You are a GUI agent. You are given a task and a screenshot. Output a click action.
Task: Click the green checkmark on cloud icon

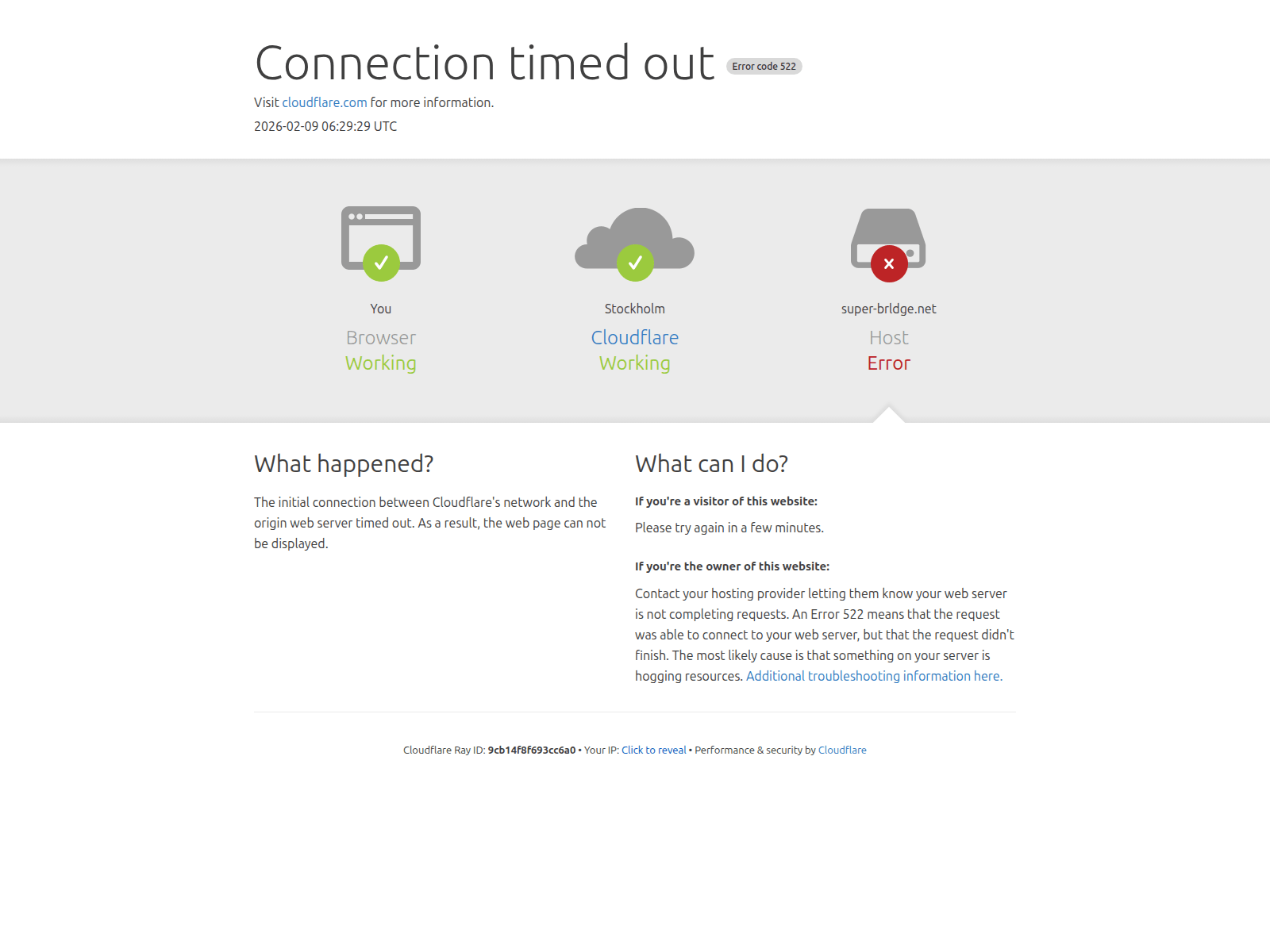[x=635, y=263]
